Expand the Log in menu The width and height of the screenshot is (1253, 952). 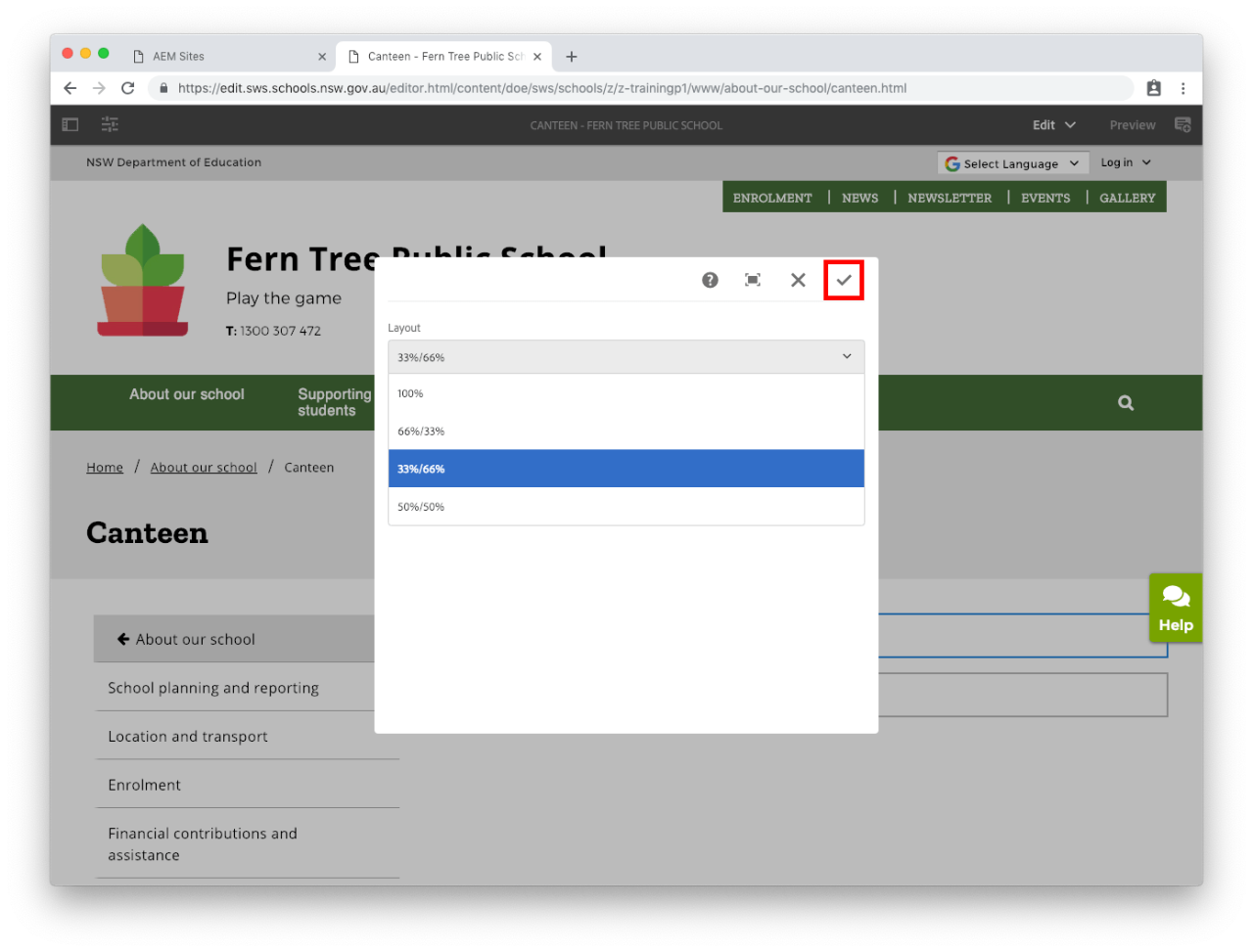[x=1126, y=162]
